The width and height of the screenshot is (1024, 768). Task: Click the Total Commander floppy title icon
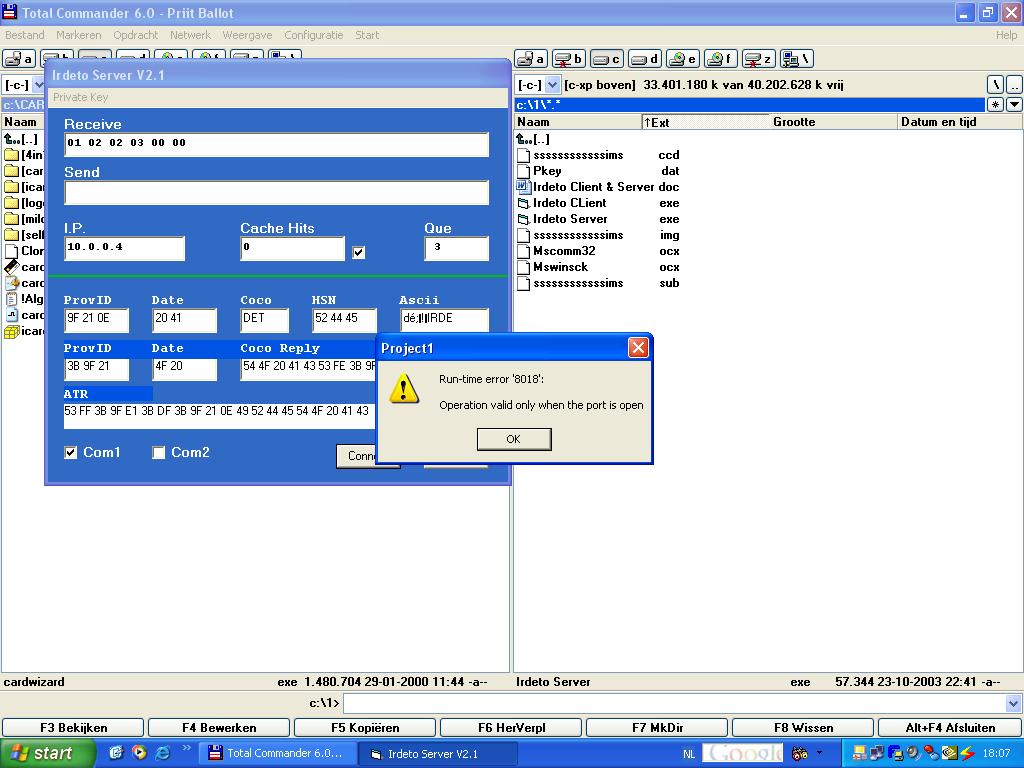point(10,12)
